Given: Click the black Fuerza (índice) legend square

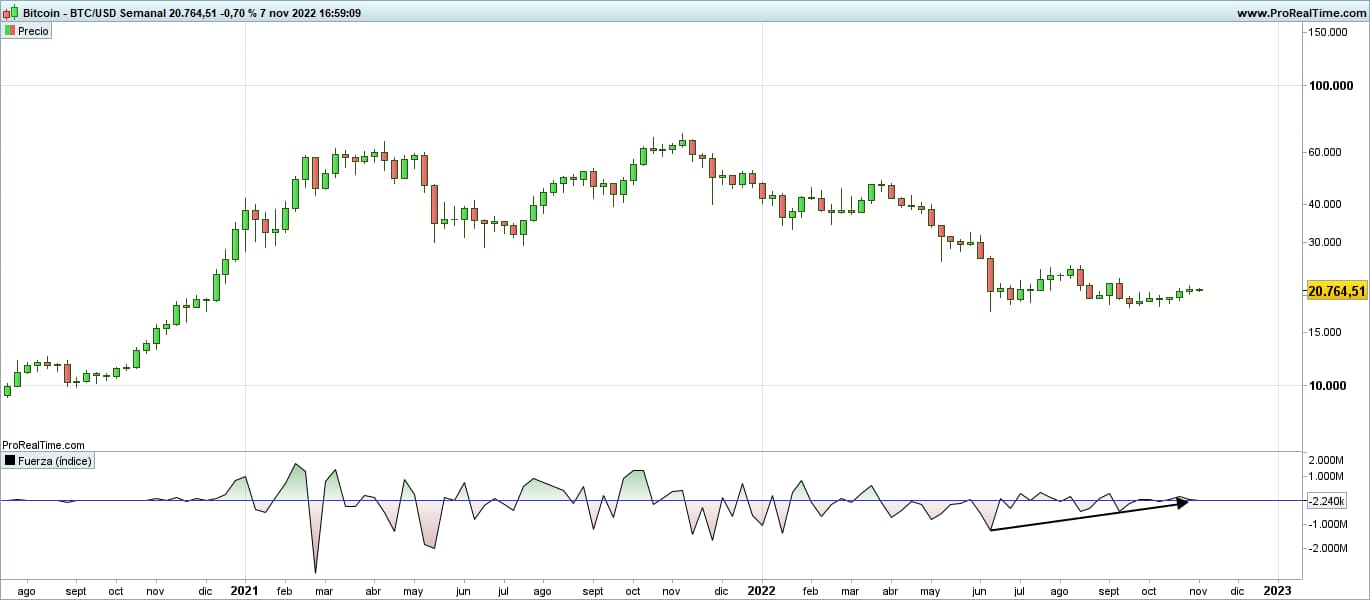Looking at the screenshot, I should 10,461.
